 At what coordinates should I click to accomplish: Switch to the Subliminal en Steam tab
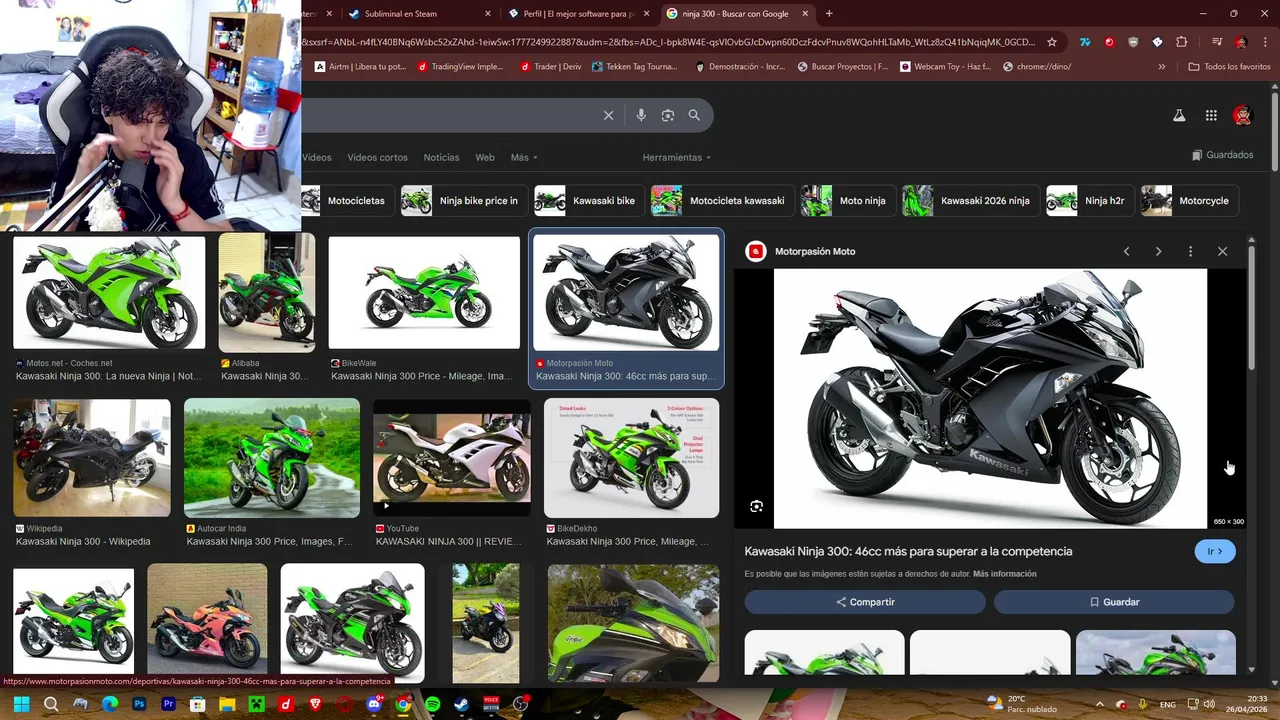(x=420, y=14)
